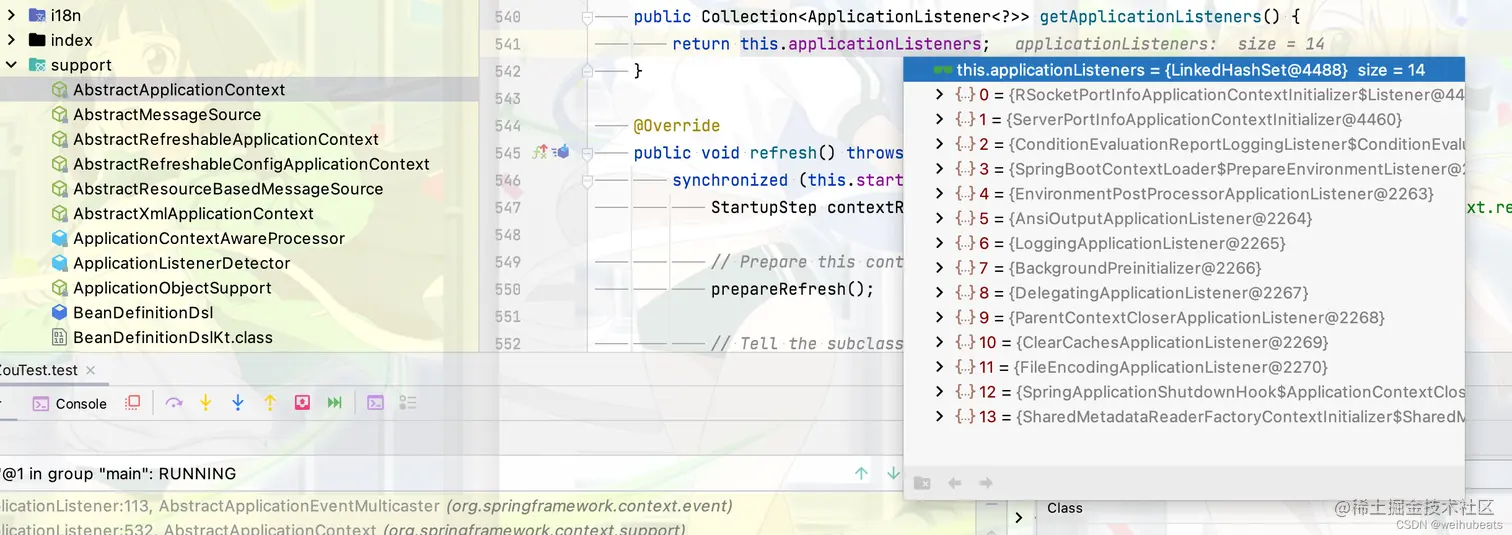Click the green Run to Cursor icon

[335, 403]
